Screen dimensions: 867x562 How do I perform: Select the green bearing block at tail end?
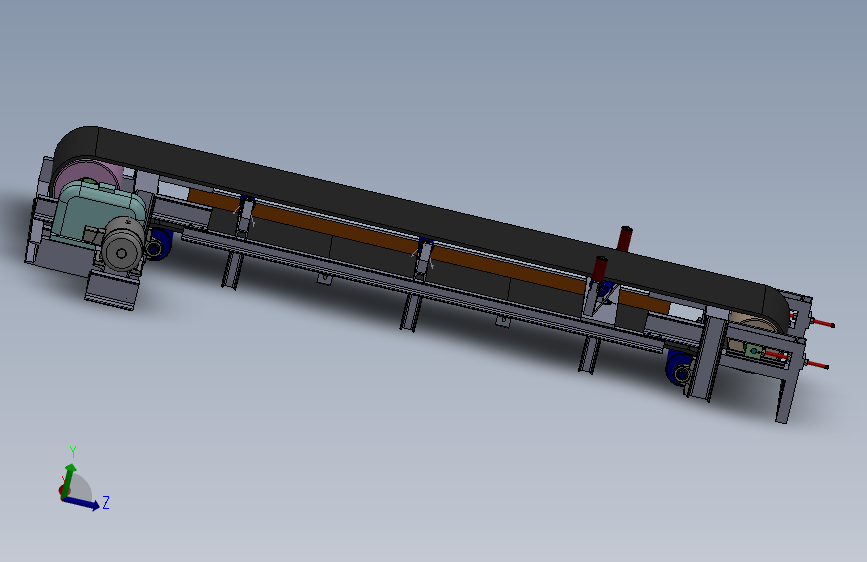point(753,351)
